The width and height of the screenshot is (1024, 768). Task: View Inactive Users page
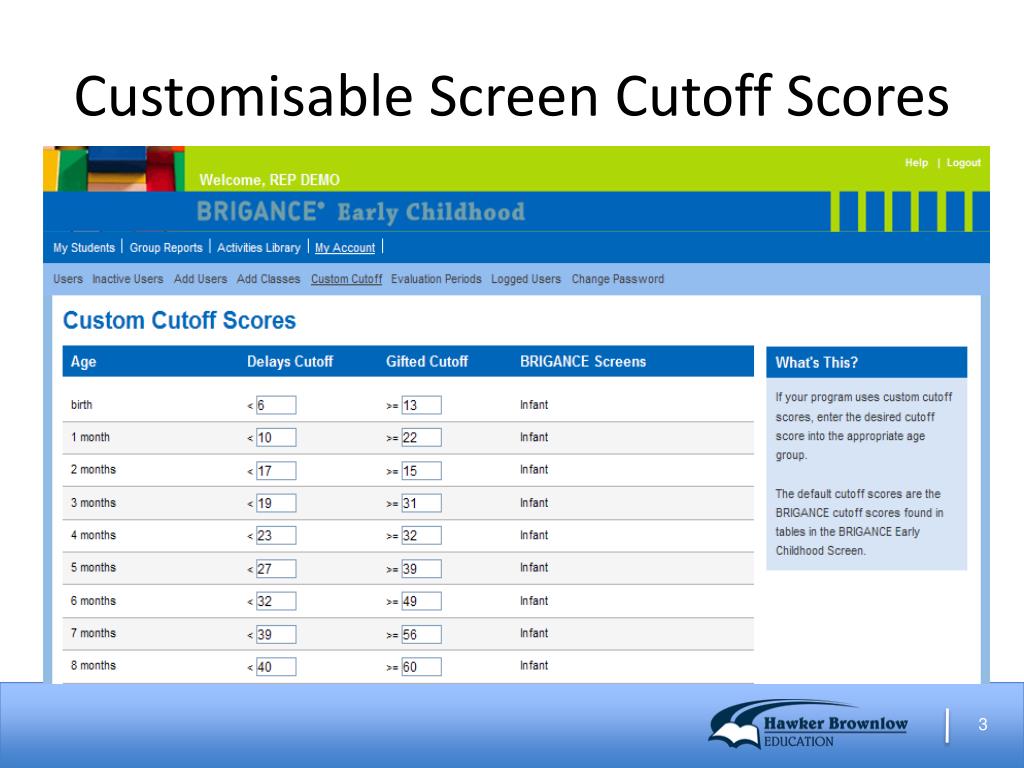[127, 279]
